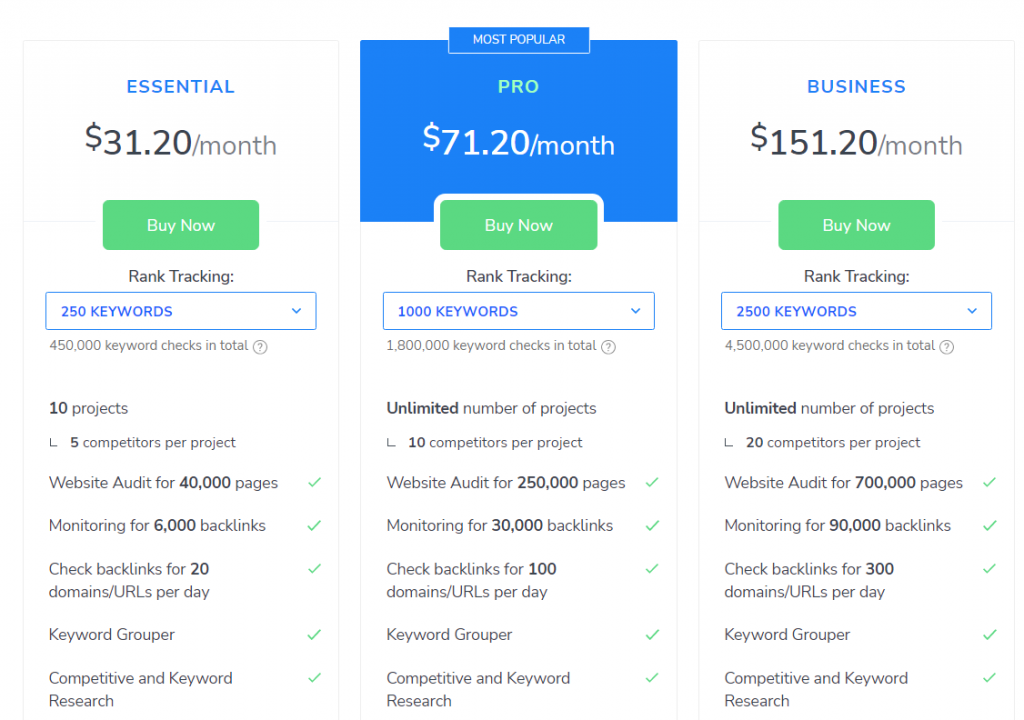The width and height of the screenshot is (1024, 720).
Task: Click checkmark next to Website Audit 40,000 pages
Action: point(314,482)
